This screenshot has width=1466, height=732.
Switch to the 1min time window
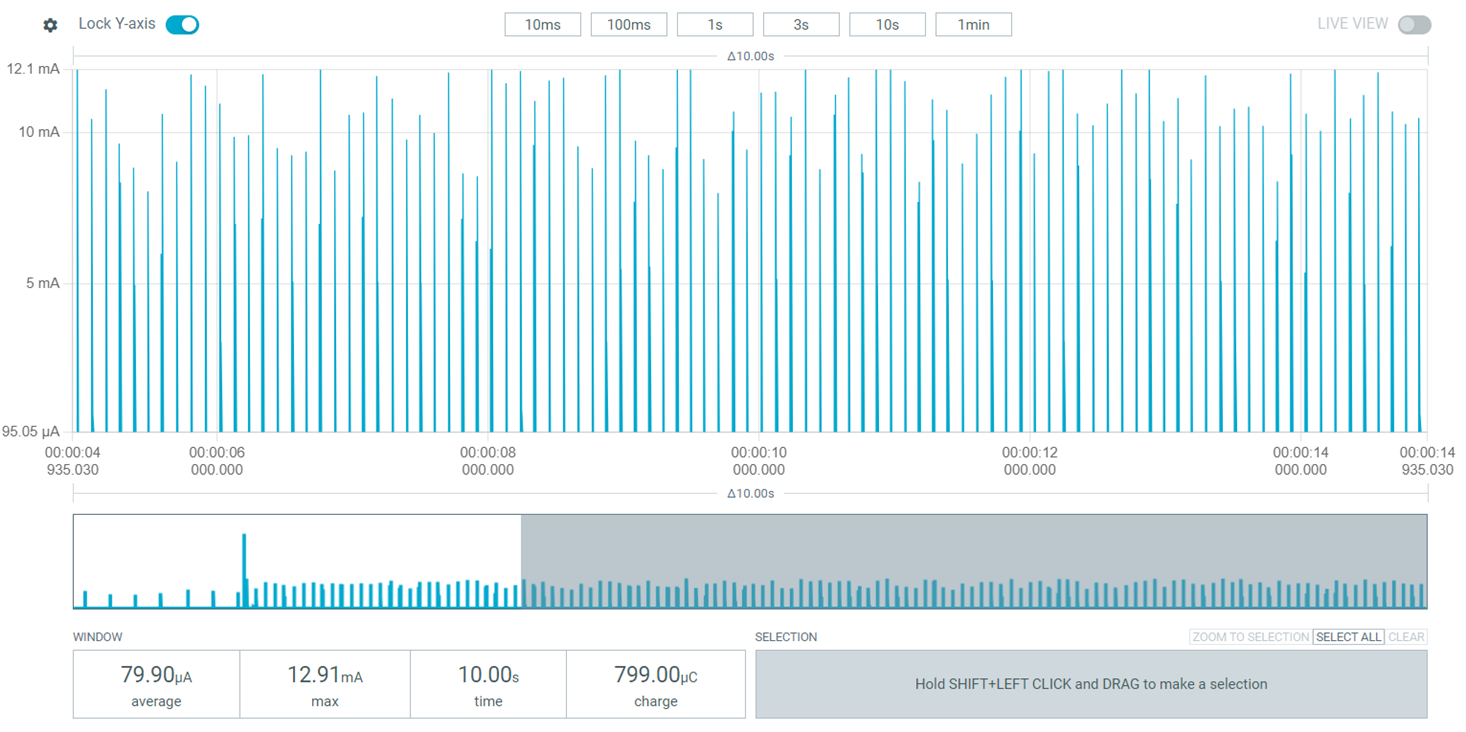pos(972,24)
